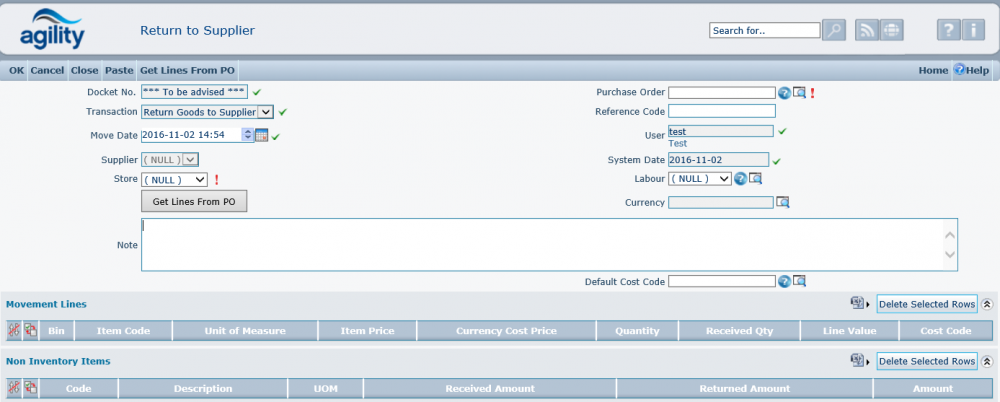The width and height of the screenshot is (1000, 402).
Task: Click into the Reference Code field
Action: click(721, 111)
